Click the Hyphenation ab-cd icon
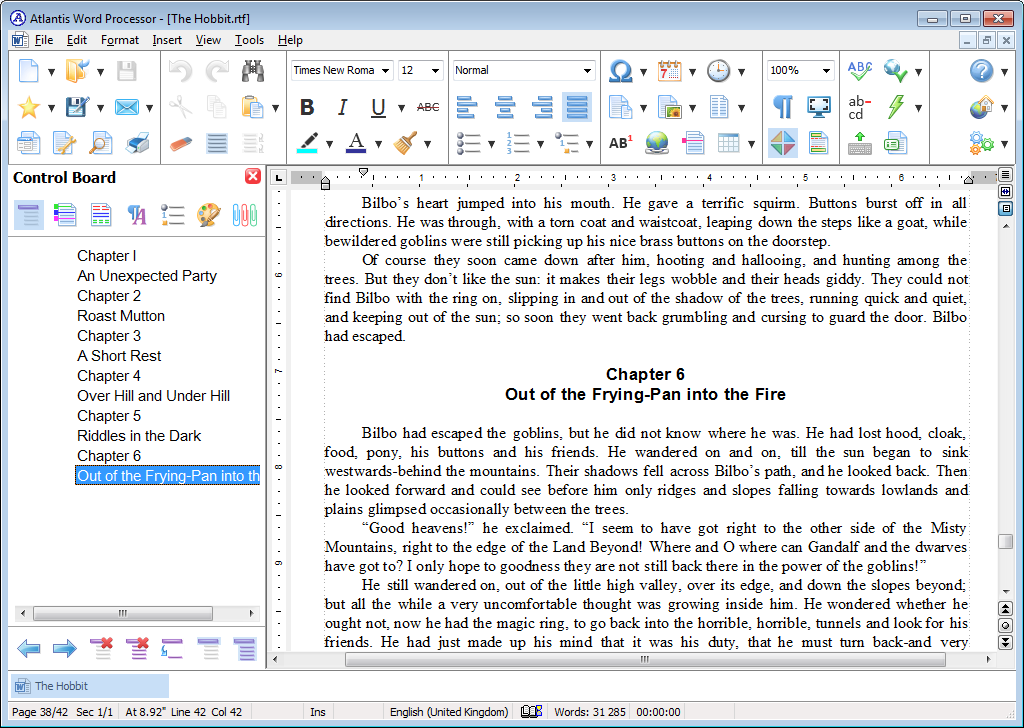This screenshot has height=728, width=1024. point(859,107)
